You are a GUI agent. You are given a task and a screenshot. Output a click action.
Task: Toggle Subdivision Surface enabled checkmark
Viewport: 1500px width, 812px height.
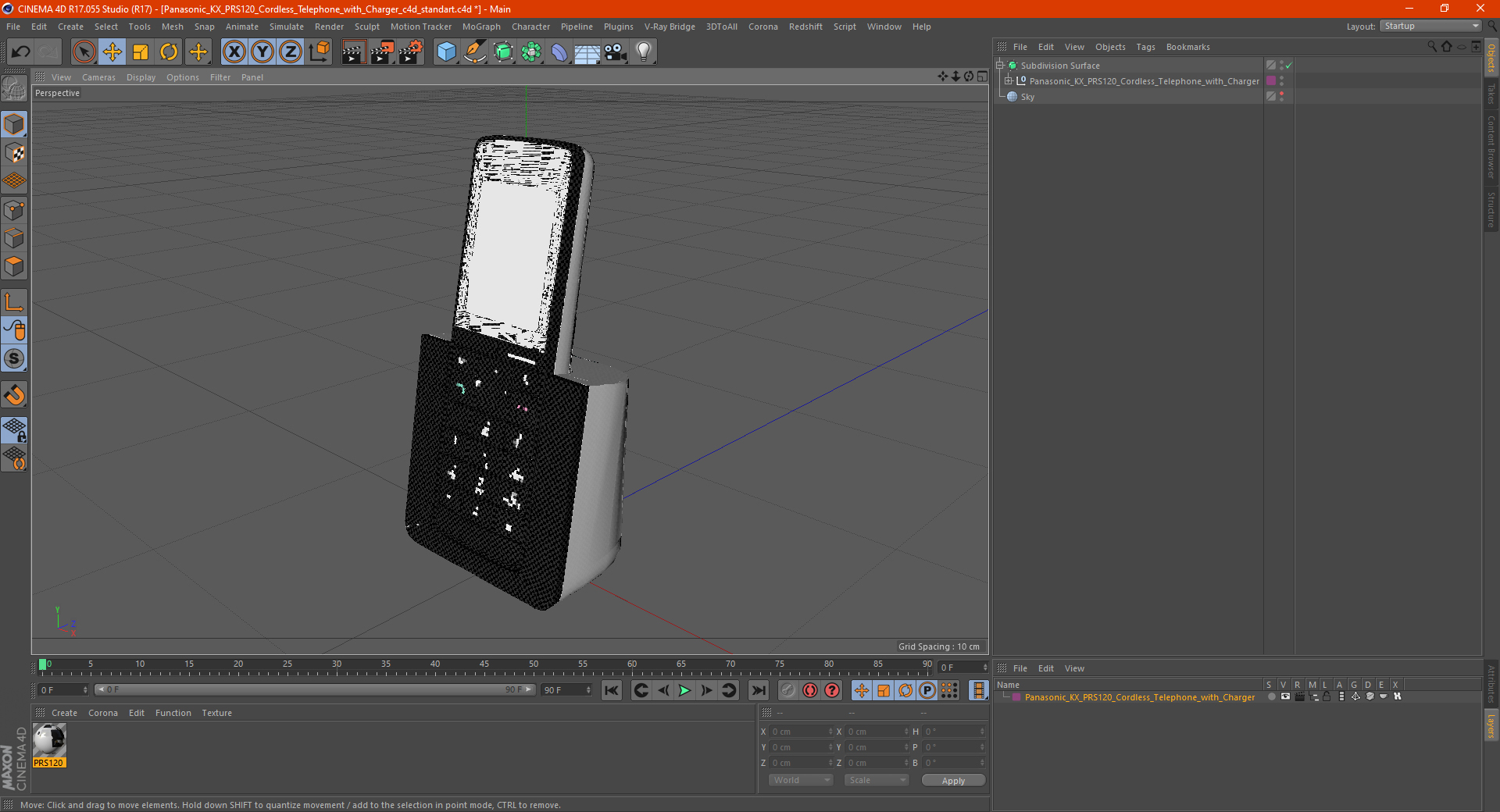coord(1289,66)
